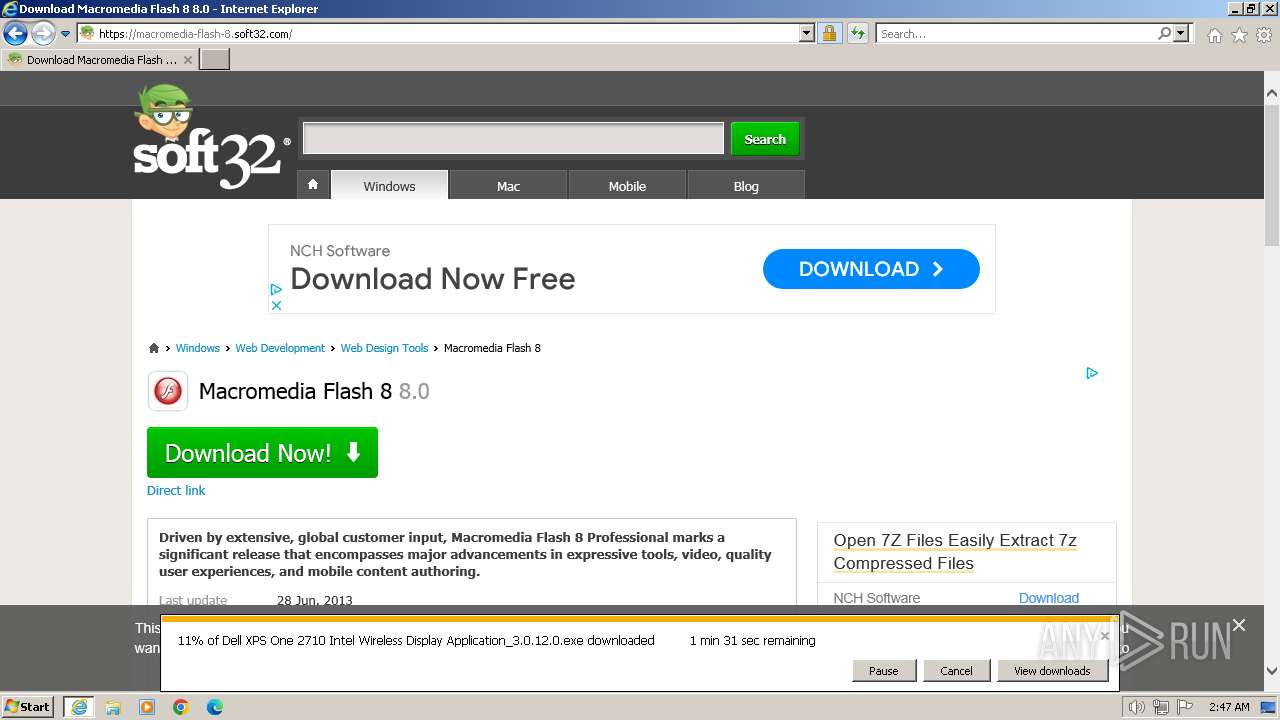Click the page scrollbar up arrow

coord(1272,94)
